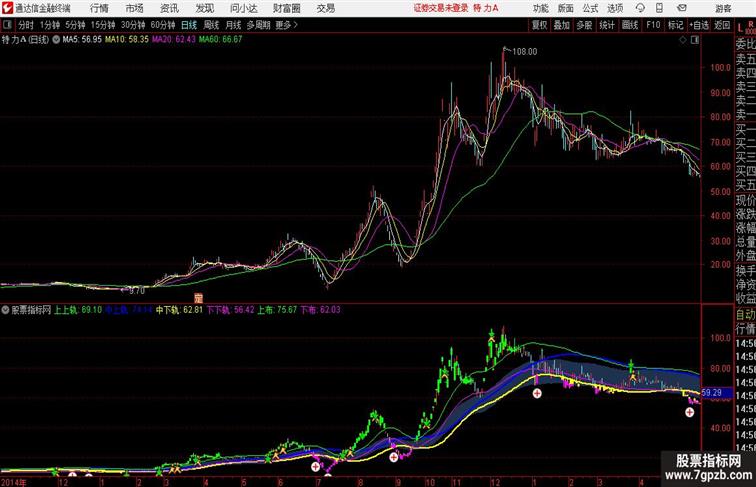Click the 画线 drawing button

point(630,25)
